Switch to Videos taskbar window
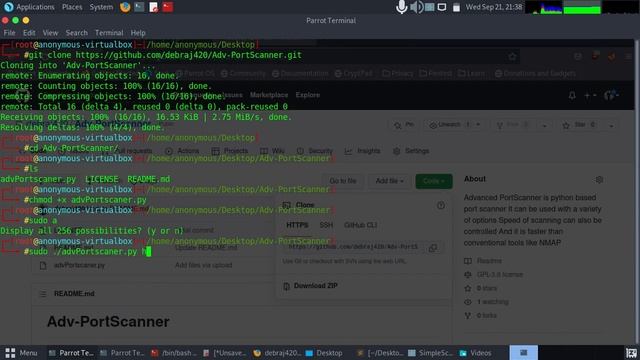The height and width of the screenshot is (360, 640). tap(476, 353)
